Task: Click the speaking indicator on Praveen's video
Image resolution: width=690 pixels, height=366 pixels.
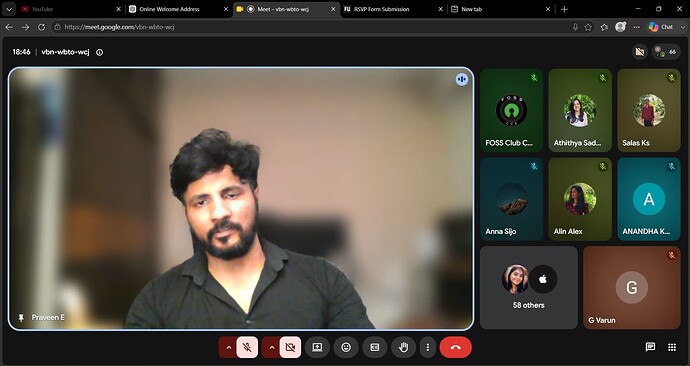Action: (462, 79)
